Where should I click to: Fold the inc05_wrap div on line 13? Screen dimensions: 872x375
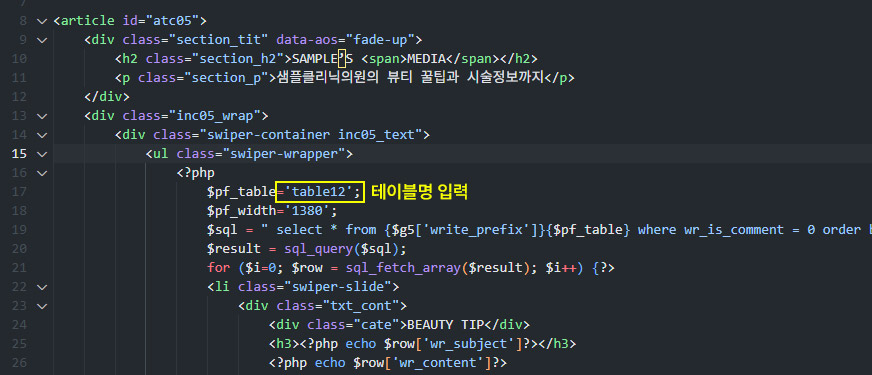(42, 116)
